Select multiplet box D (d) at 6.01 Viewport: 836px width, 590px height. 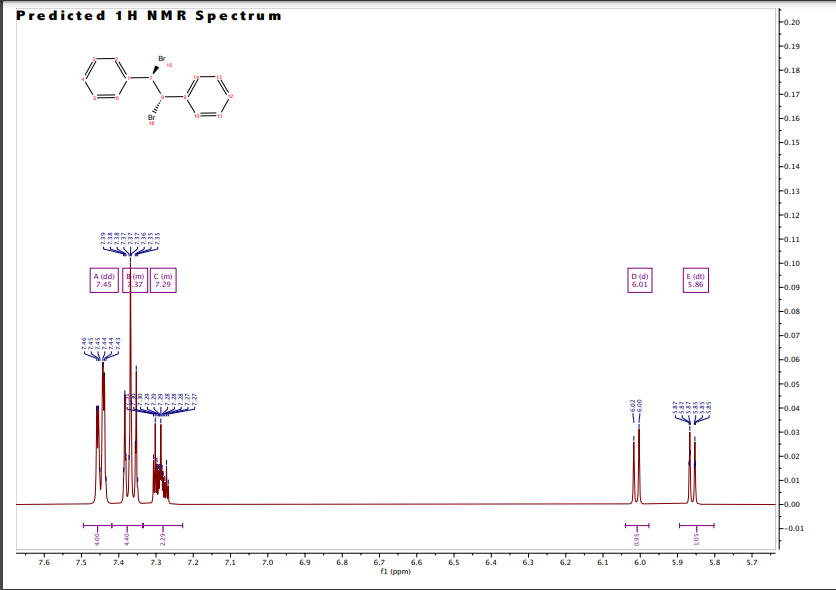pyautogui.click(x=641, y=281)
